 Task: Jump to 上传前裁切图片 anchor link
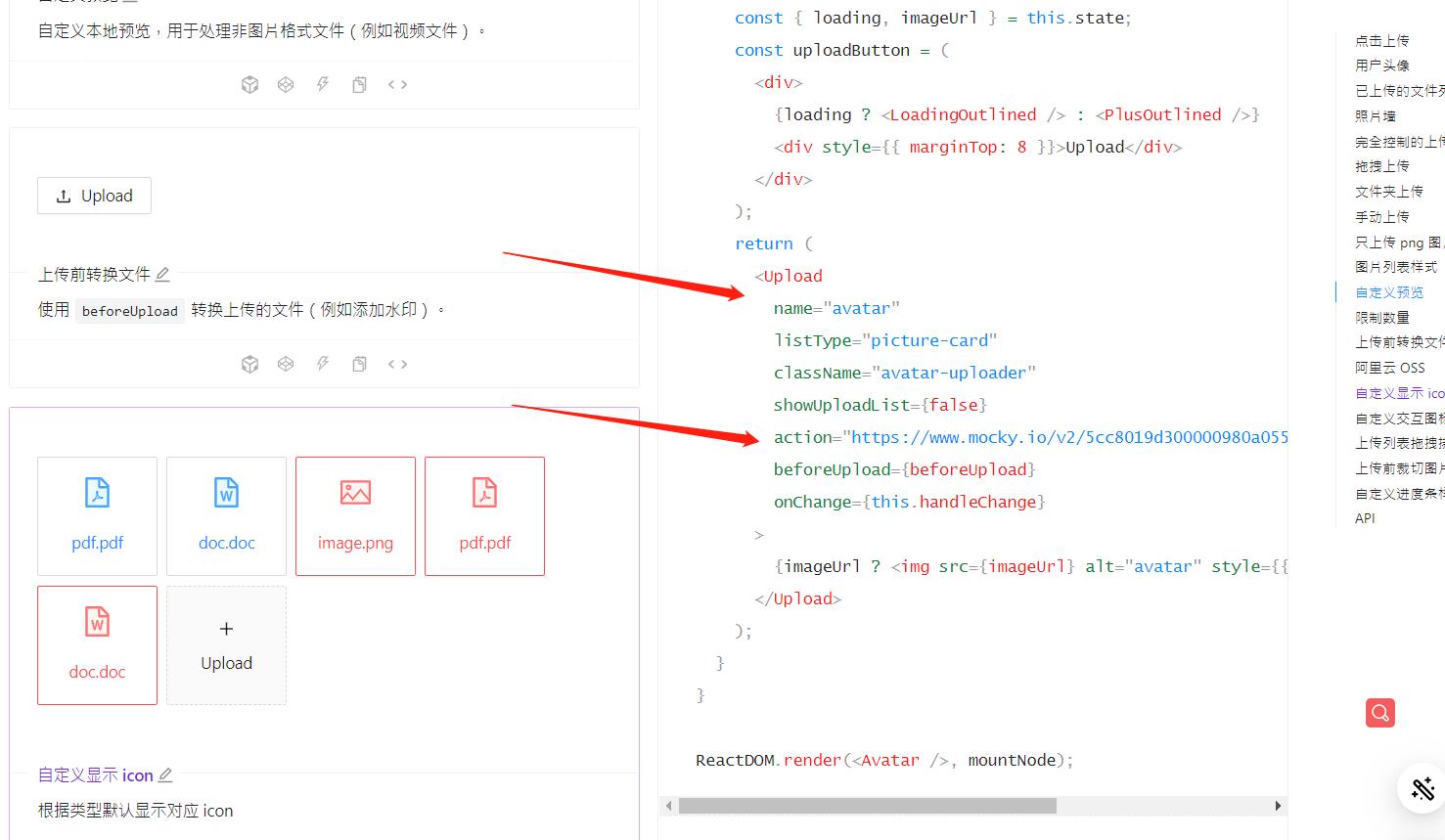(x=1400, y=468)
